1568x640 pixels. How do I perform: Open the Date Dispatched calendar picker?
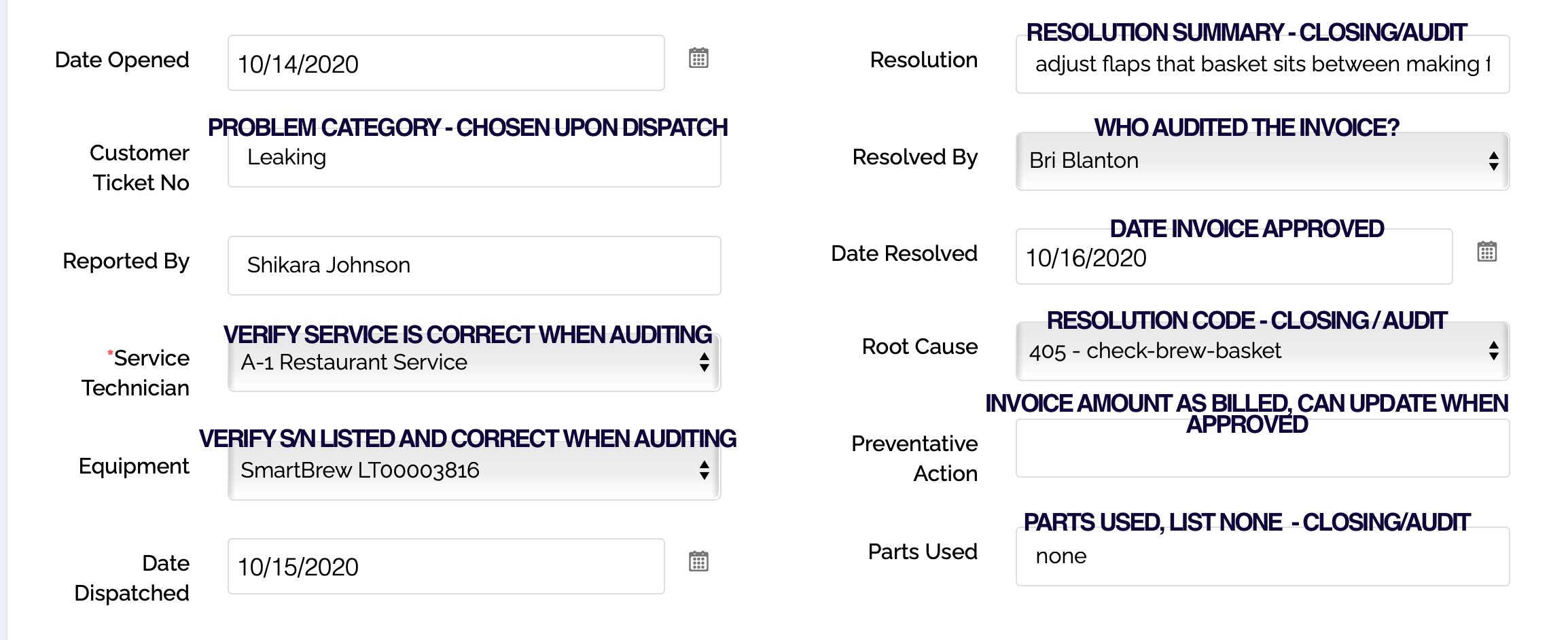[x=698, y=562]
